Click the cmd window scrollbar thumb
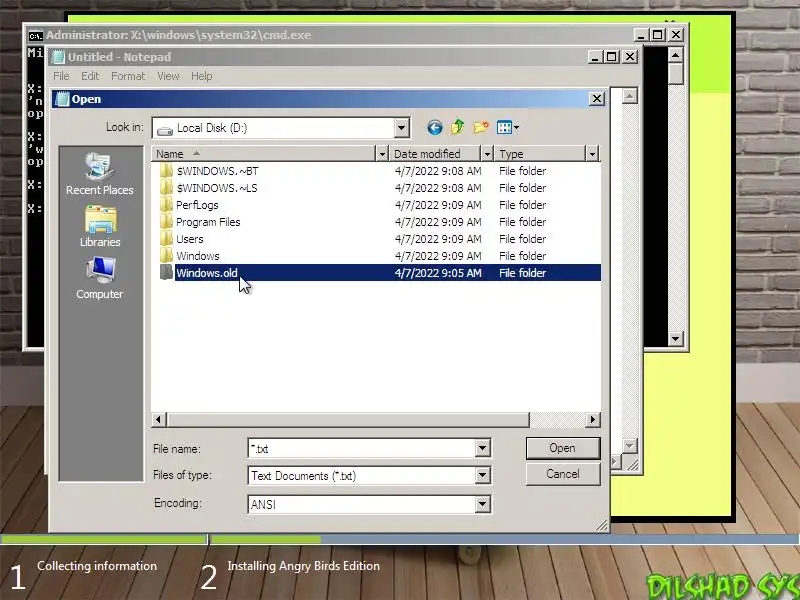 [x=676, y=74]
